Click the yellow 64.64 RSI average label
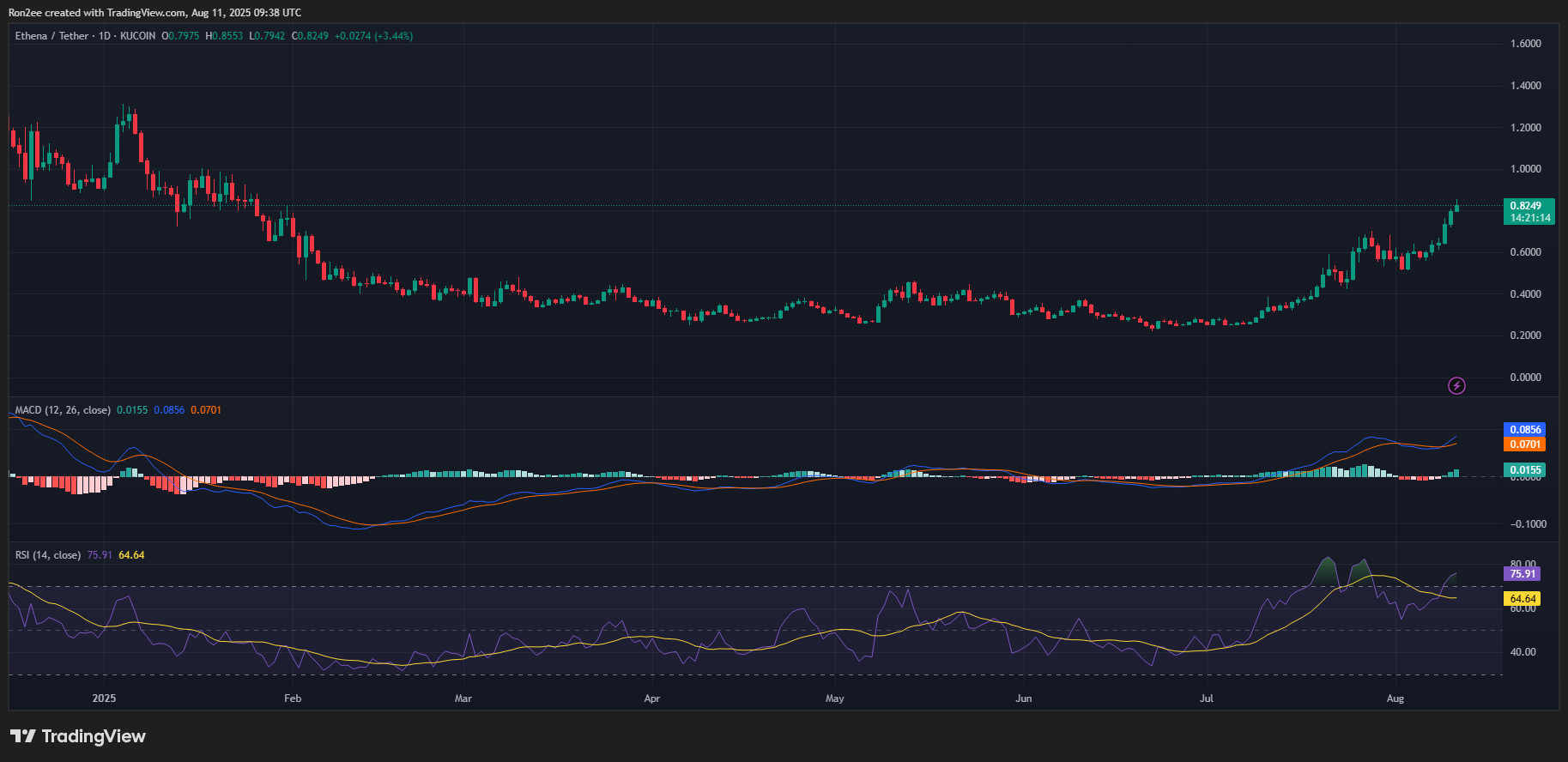1568x762 pixels. pos(1522,599)
